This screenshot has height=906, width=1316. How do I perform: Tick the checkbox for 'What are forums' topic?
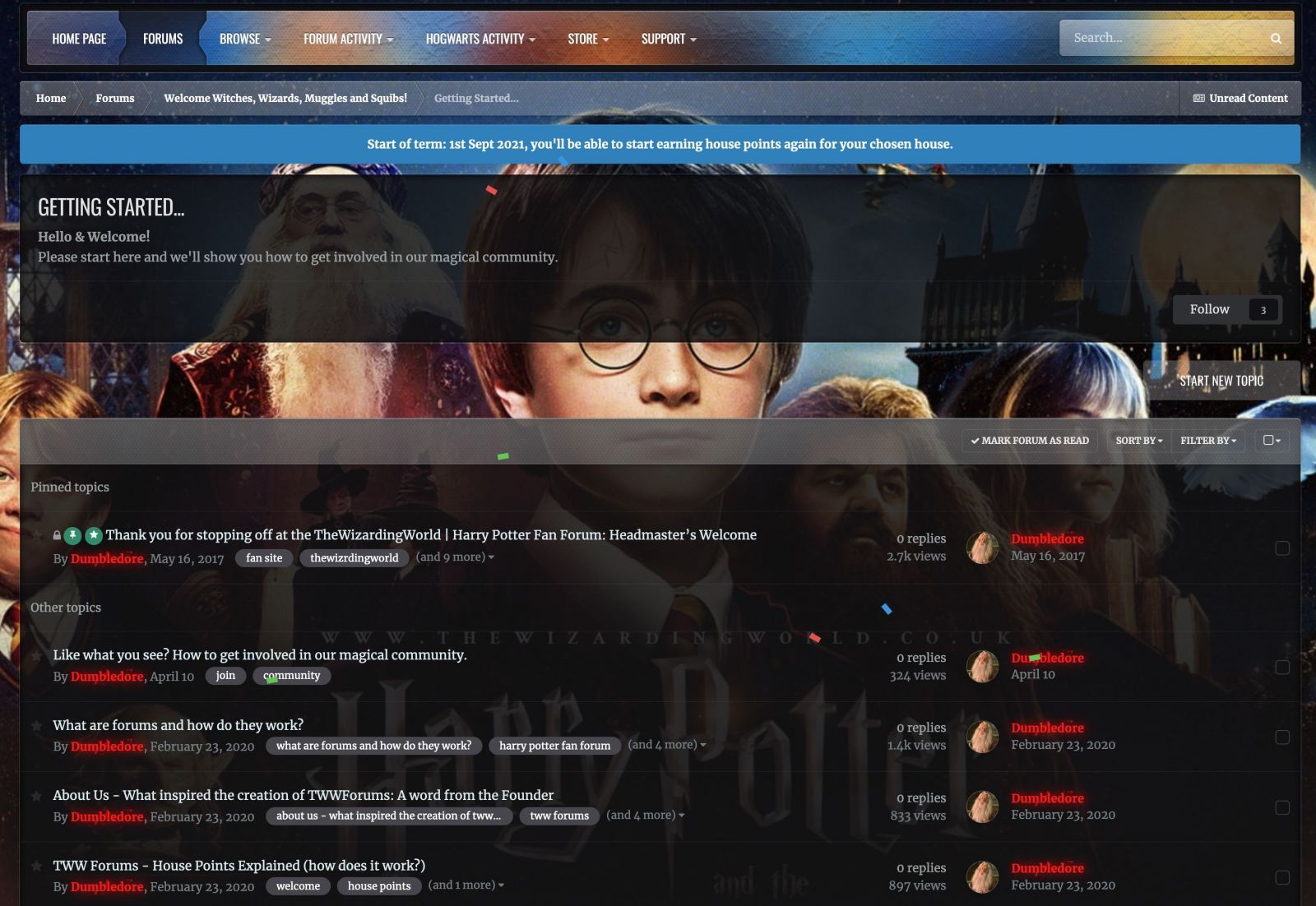1281,737
